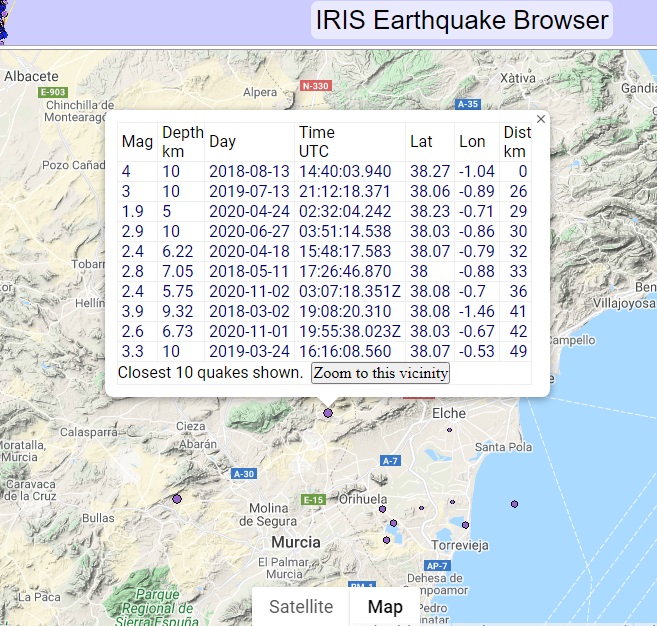
Task: Click the Mag column header
Action: point(137,142)
